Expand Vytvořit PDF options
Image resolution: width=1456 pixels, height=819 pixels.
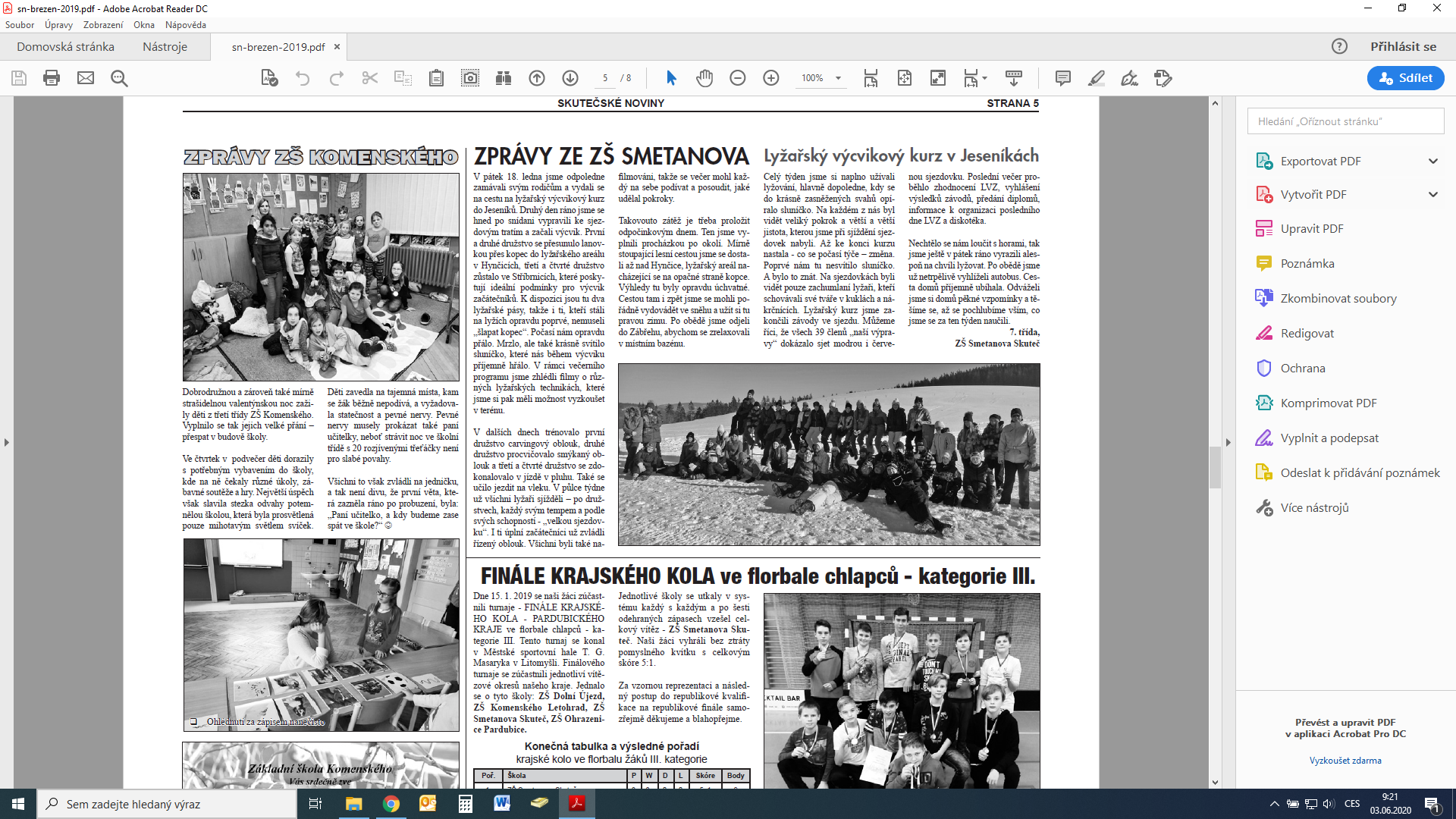tap(1433, 194)
